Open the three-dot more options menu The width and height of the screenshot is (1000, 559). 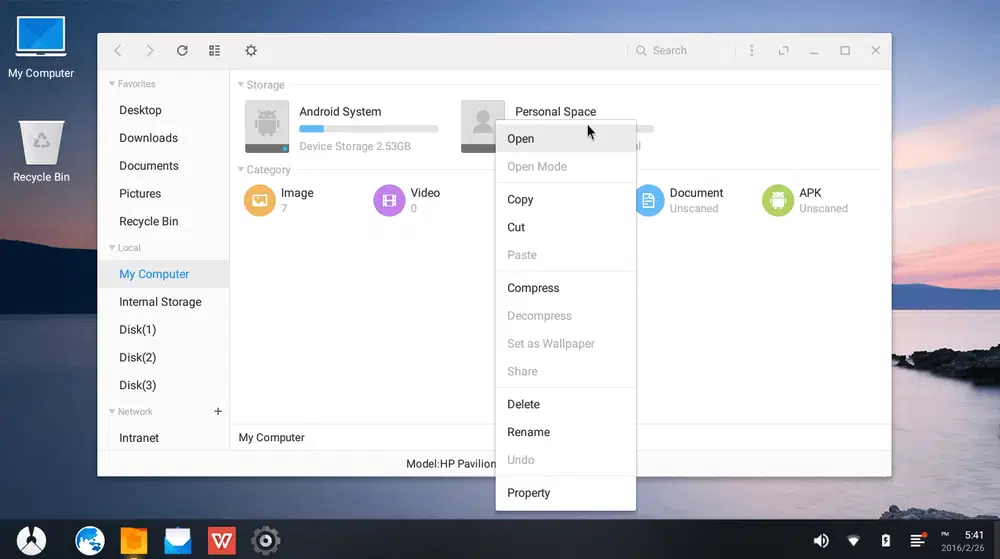tap(751, 50)
